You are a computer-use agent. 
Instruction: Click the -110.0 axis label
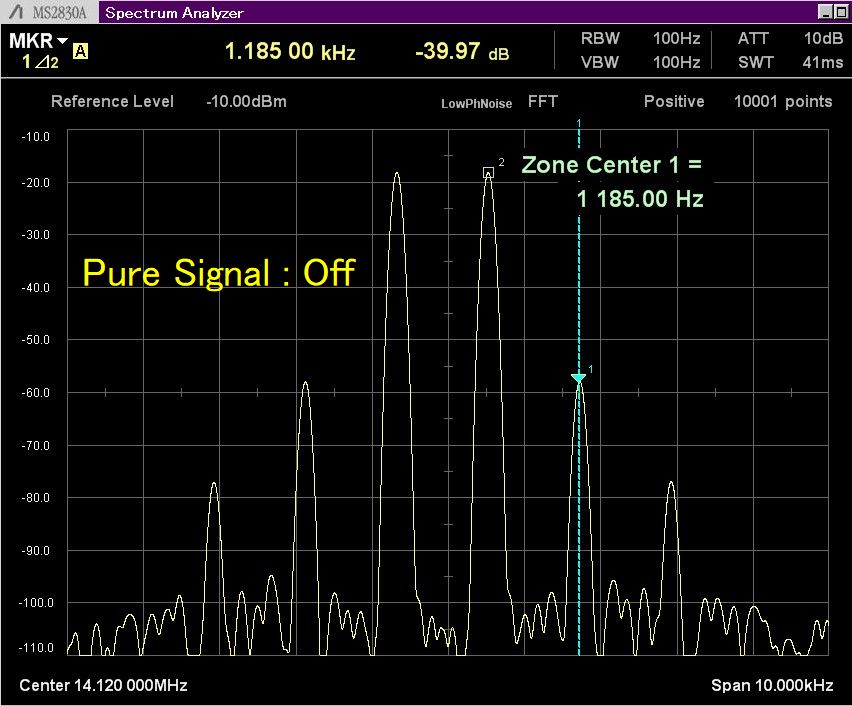point(36,648)
